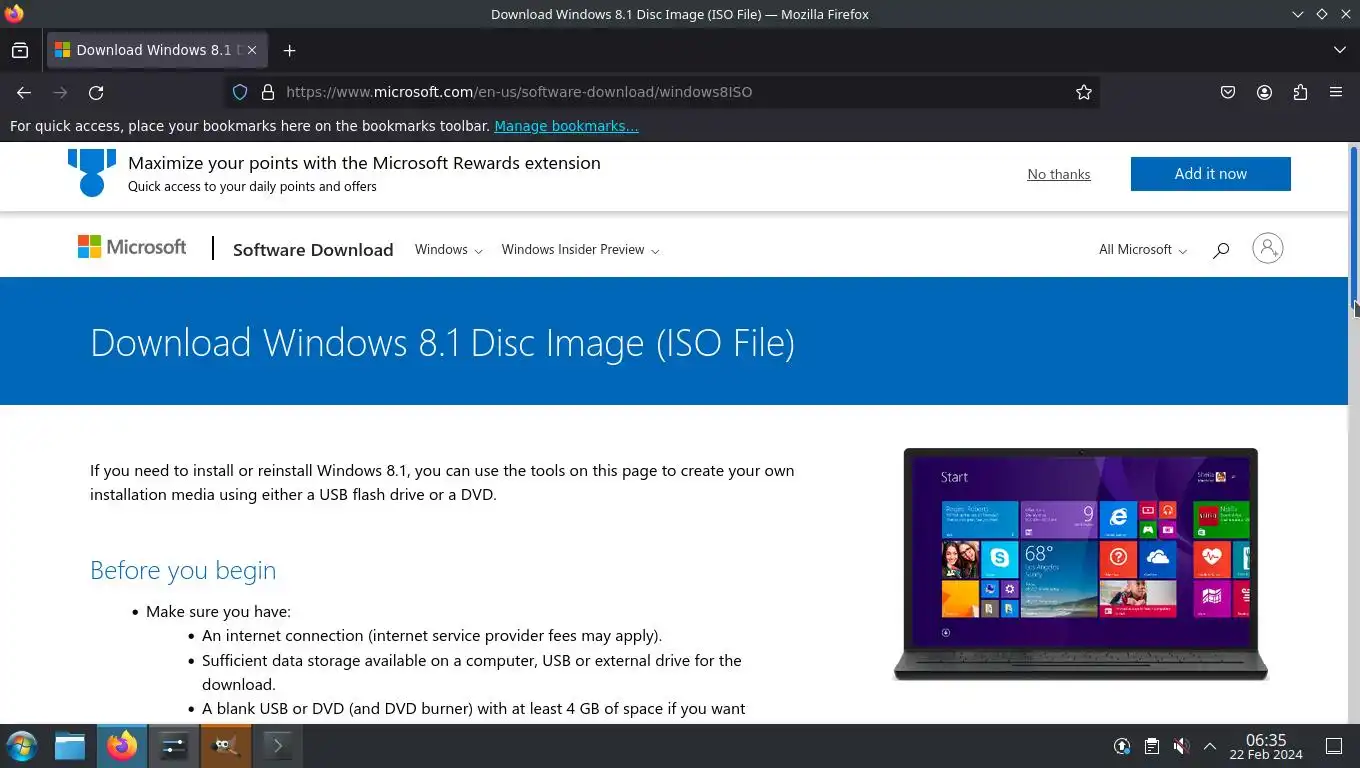The image size is (1360, 768).
Task: Click the muted volume tray icon
Action: 1181,746
